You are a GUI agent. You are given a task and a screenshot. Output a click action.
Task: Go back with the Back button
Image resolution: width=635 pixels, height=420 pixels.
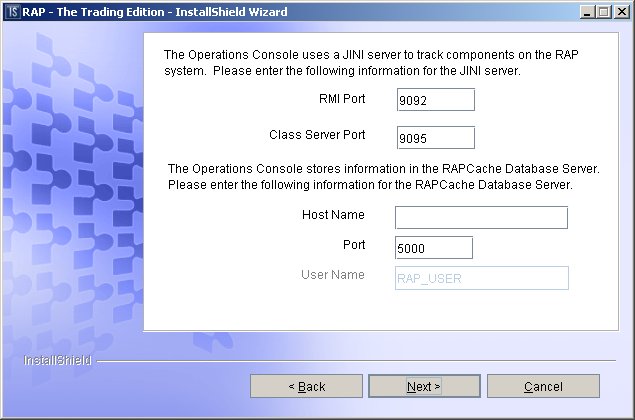[306, 386]
